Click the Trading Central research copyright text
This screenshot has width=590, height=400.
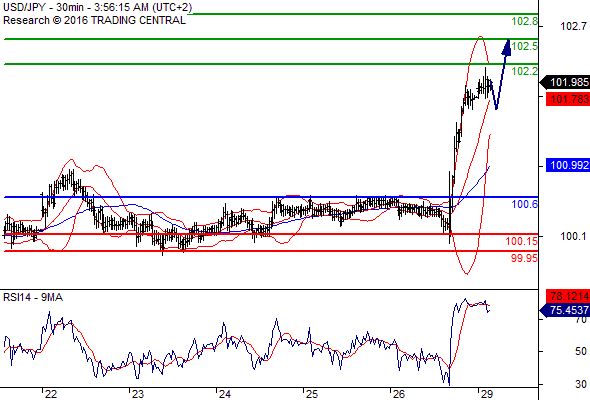coord(94,20)
